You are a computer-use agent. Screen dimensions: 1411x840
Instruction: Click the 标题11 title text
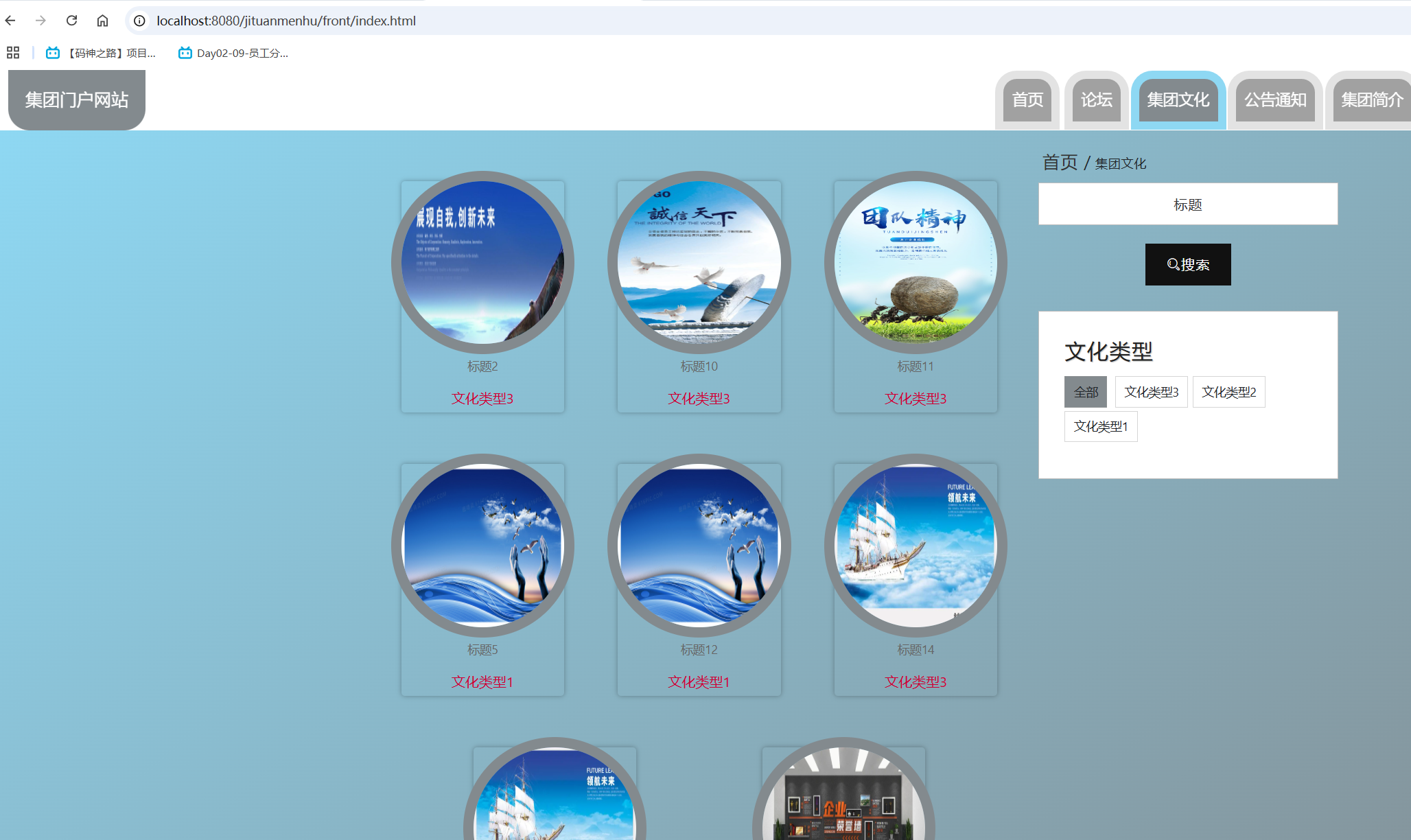click(x=916, y=366)
